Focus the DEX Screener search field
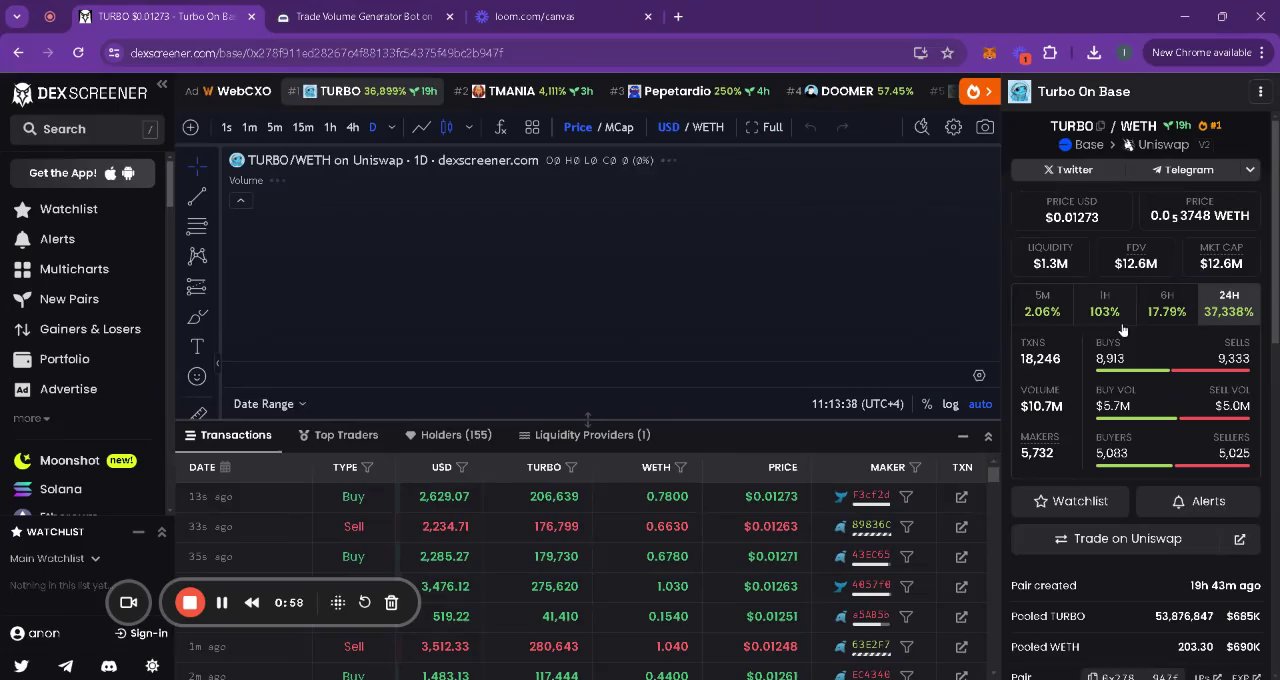Viewport: 1280px width, 680px height. pyautogui.click(x=85, y=129)
